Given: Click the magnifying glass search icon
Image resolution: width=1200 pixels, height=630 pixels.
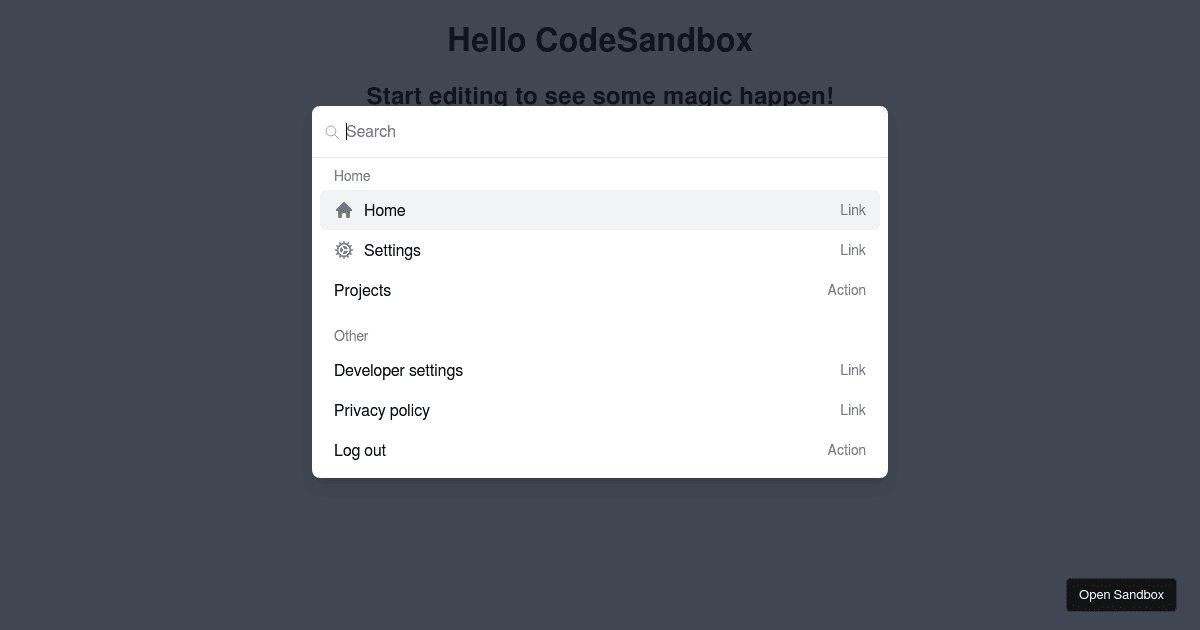Looking at the screenshot, I should click(x=331, y=131).
